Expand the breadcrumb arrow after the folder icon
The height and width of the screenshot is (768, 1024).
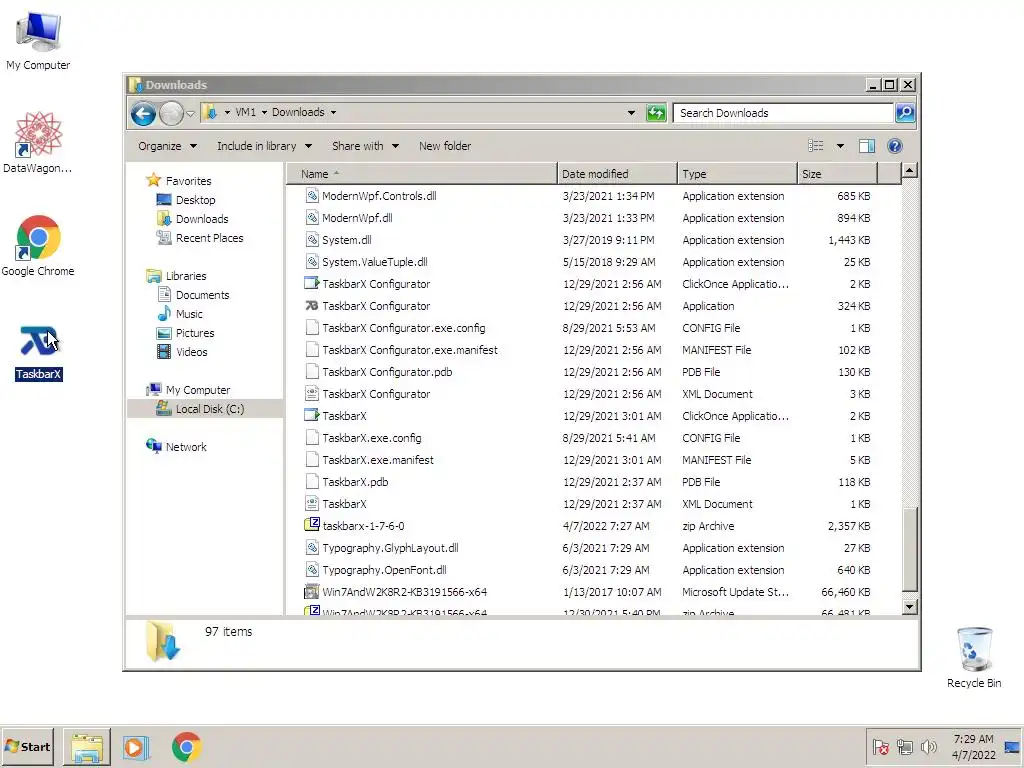tap(227, 113)
